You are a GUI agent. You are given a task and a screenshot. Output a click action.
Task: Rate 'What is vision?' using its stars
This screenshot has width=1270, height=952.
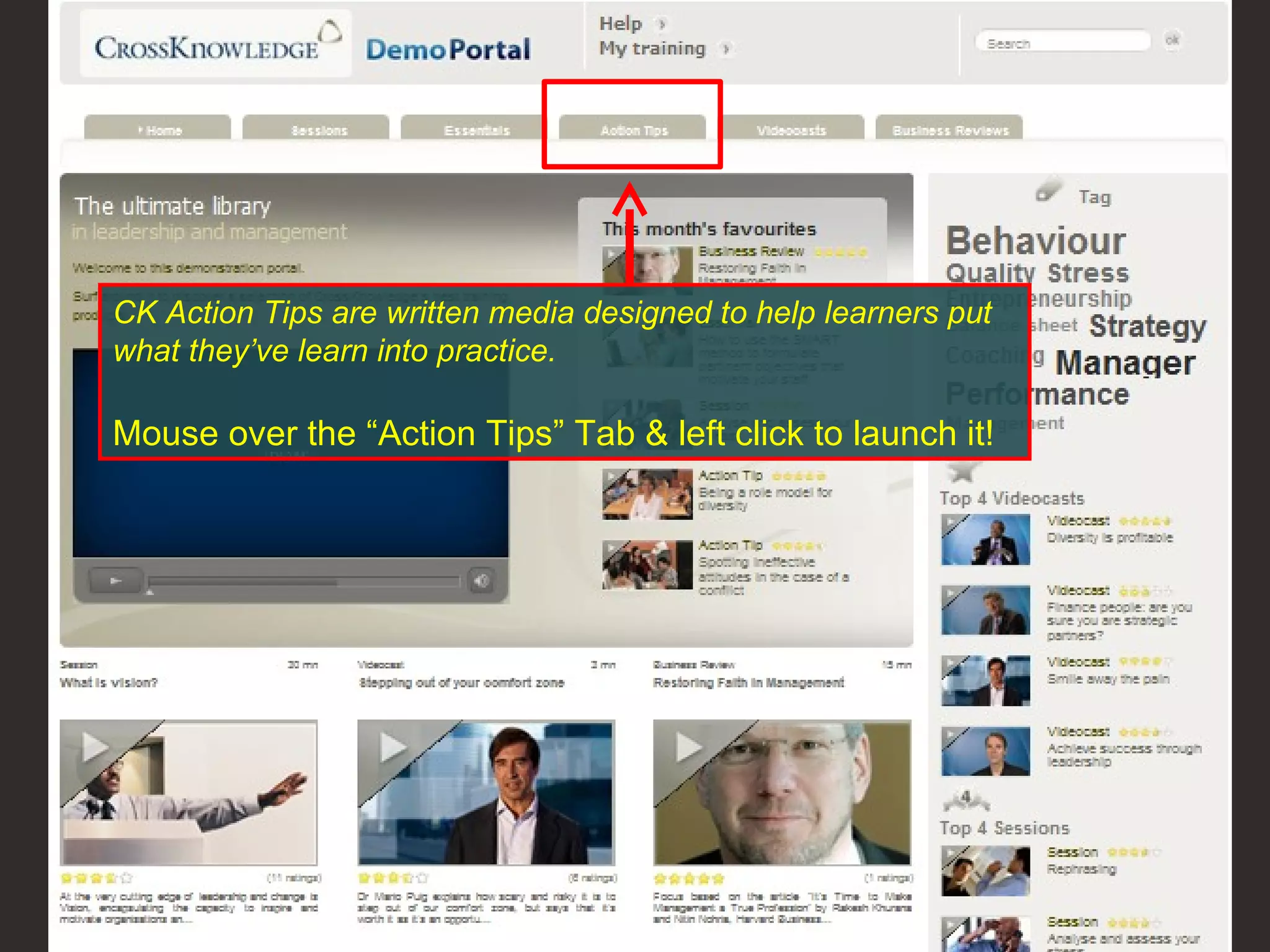coord(96,878)
